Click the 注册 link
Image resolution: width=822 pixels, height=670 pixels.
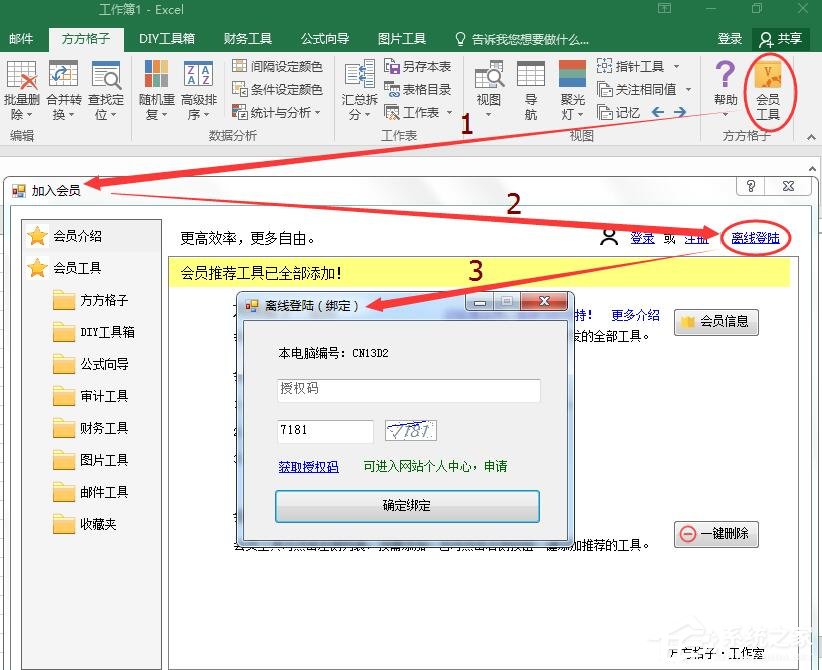pos(696,239)
